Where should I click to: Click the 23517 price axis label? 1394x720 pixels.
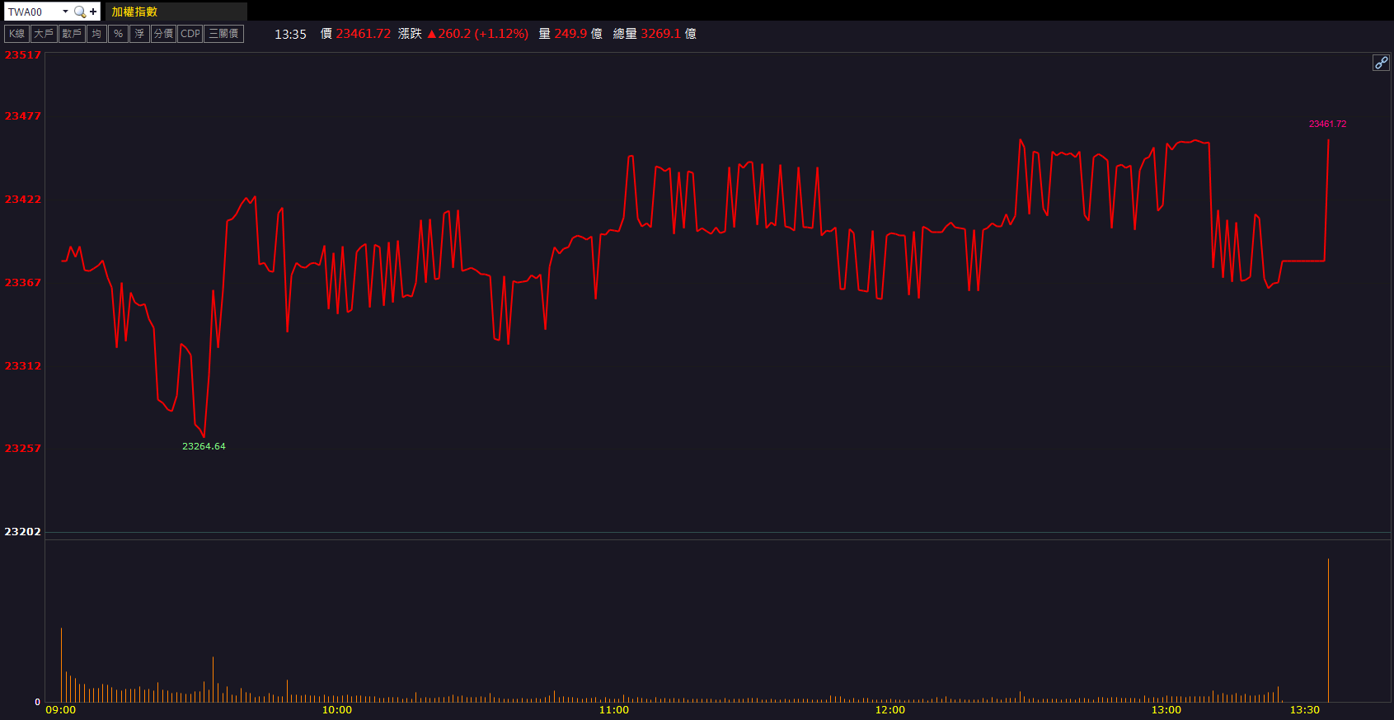[x=23, y=55]
